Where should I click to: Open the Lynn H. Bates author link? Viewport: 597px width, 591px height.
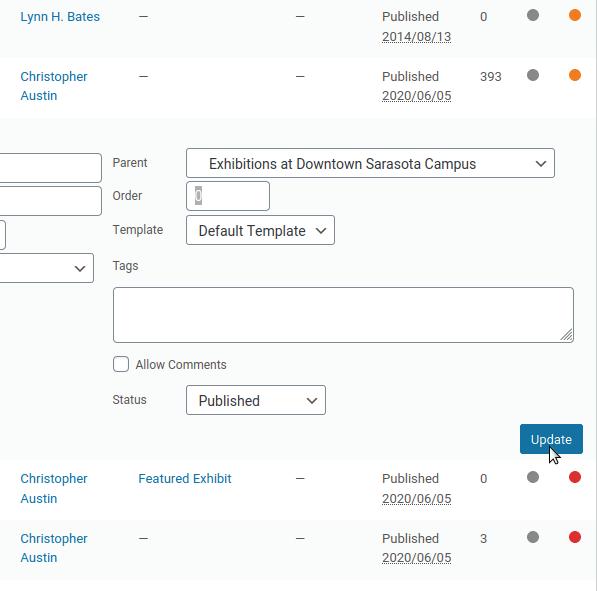click(x=60, y=17)
